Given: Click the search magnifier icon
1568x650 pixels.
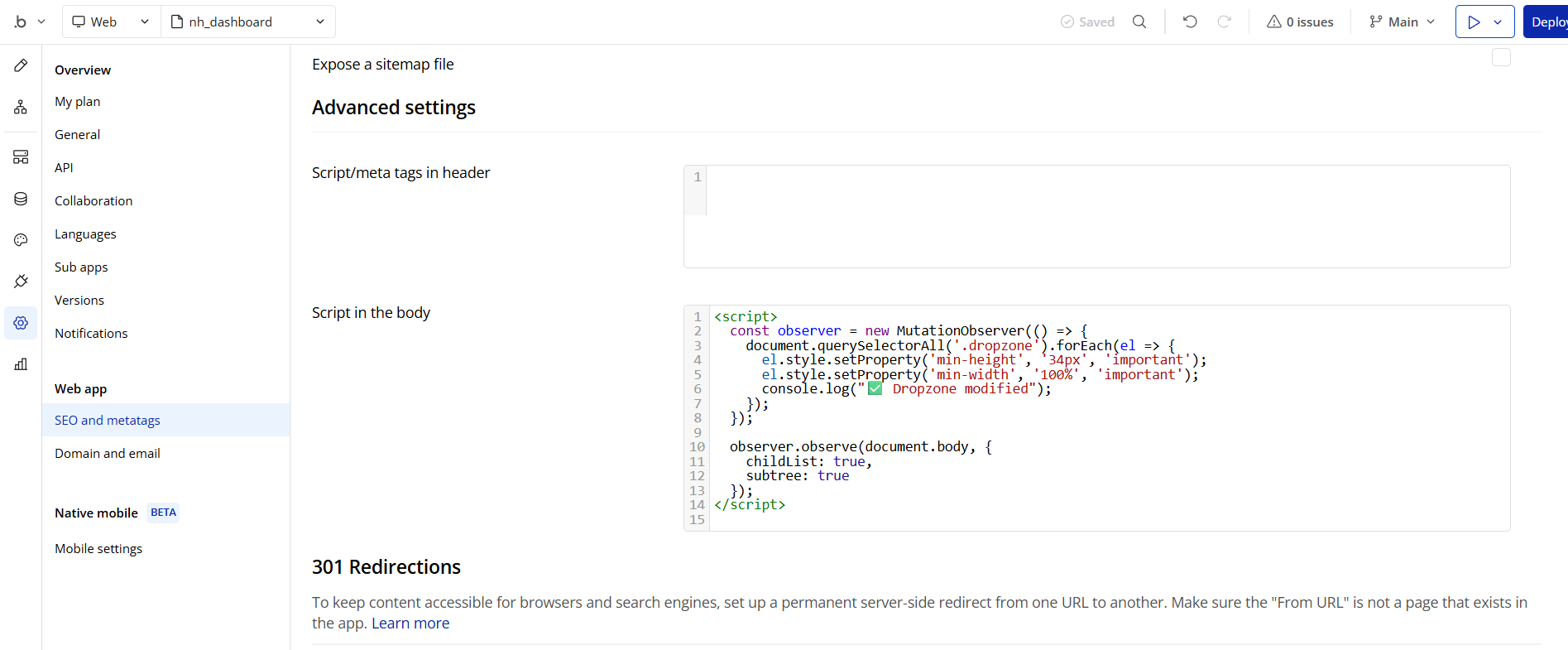Looking at the screenshot, I should (x=1139, y=22).
